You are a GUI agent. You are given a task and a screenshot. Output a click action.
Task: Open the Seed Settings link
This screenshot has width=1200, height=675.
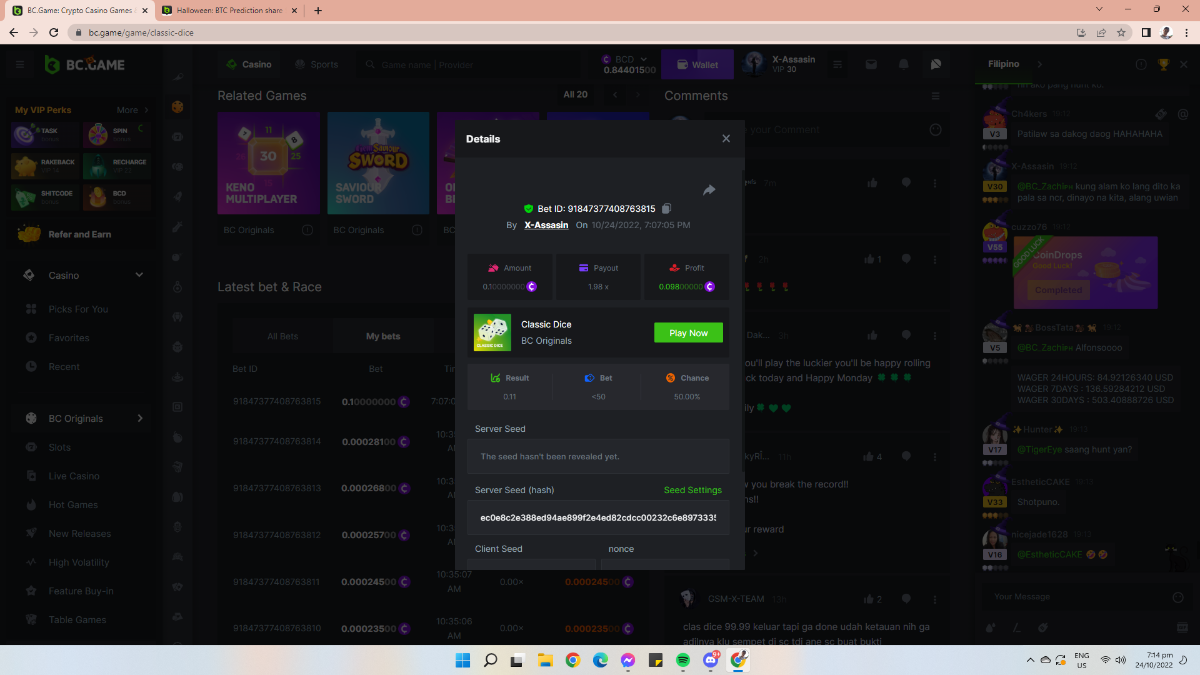(692, 490)
